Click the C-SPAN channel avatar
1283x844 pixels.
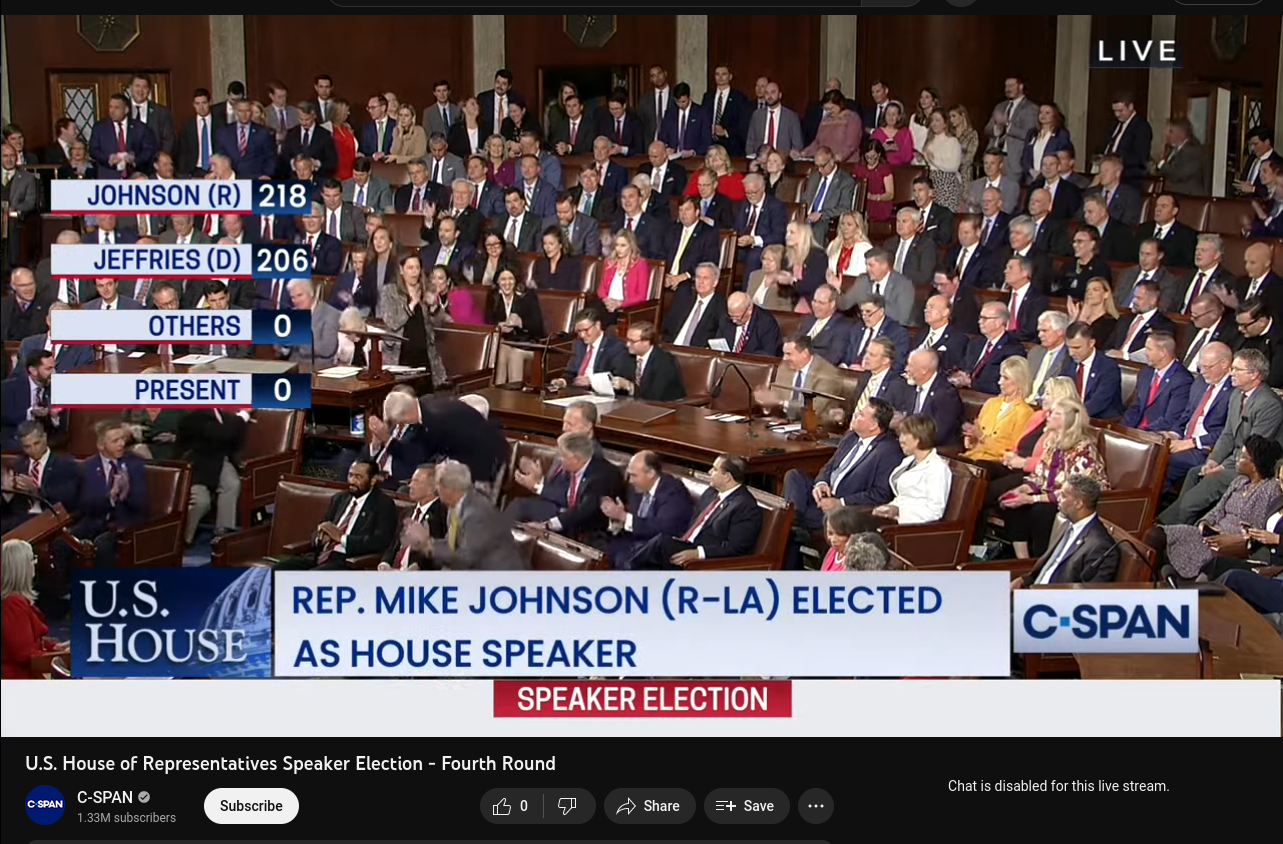pyautogui.click(x=45, y=805)
